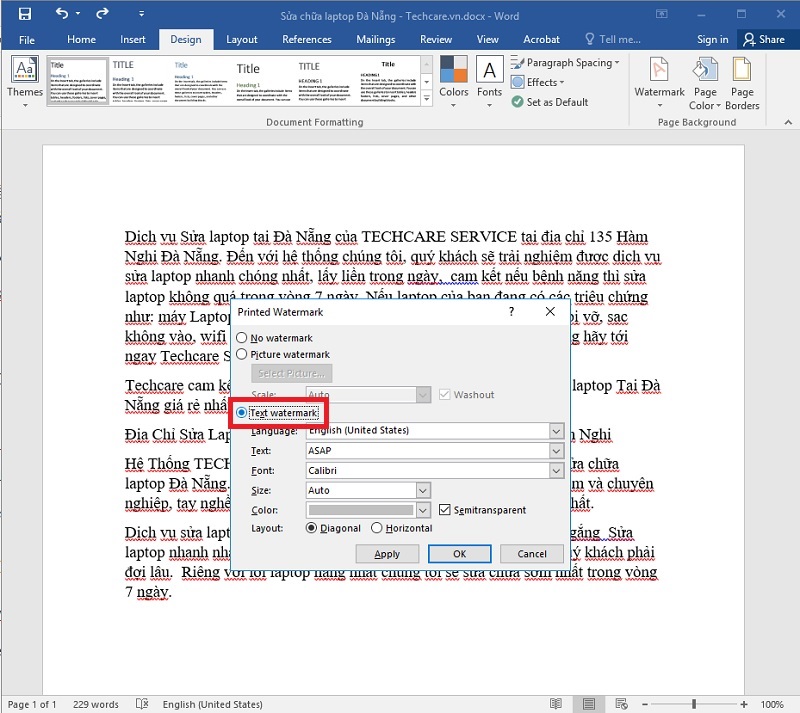Open the References tab
This screenshot has height=713, width=800.
(306, 39)
